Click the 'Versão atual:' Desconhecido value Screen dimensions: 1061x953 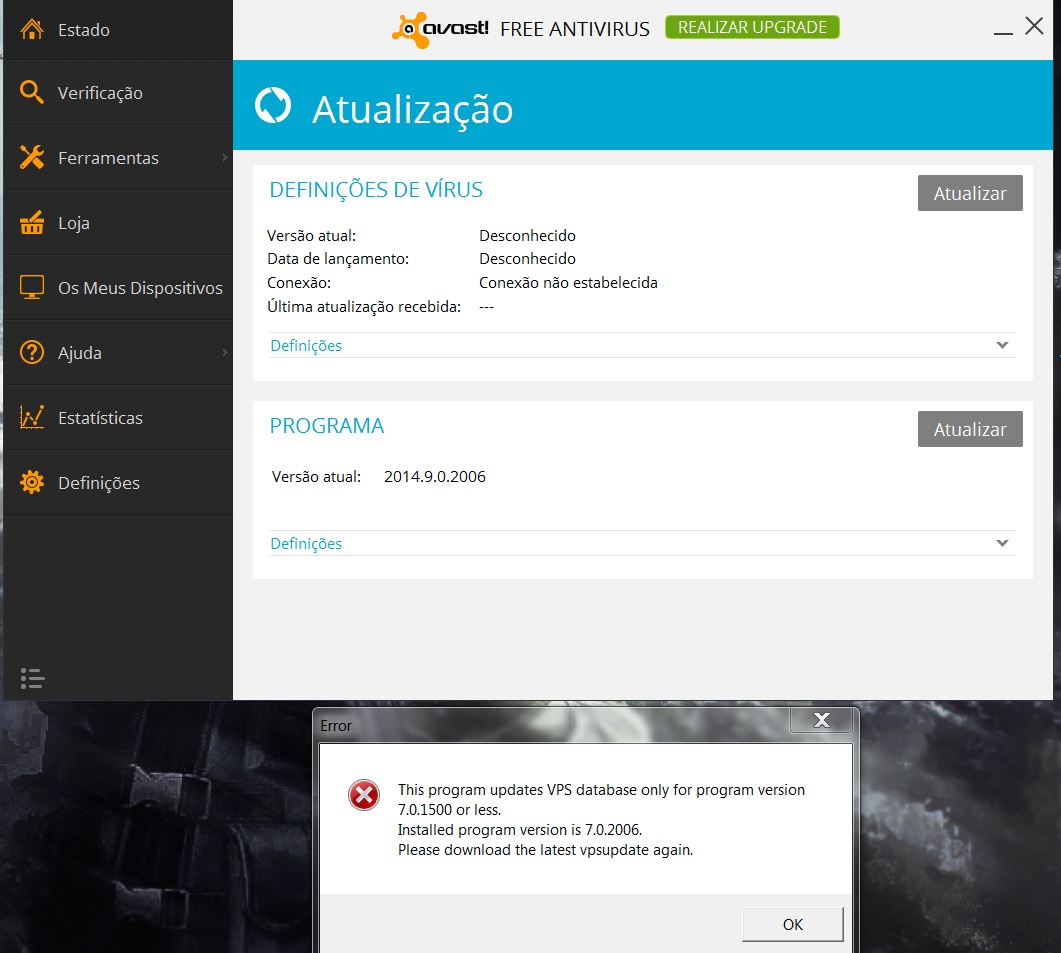527,236
